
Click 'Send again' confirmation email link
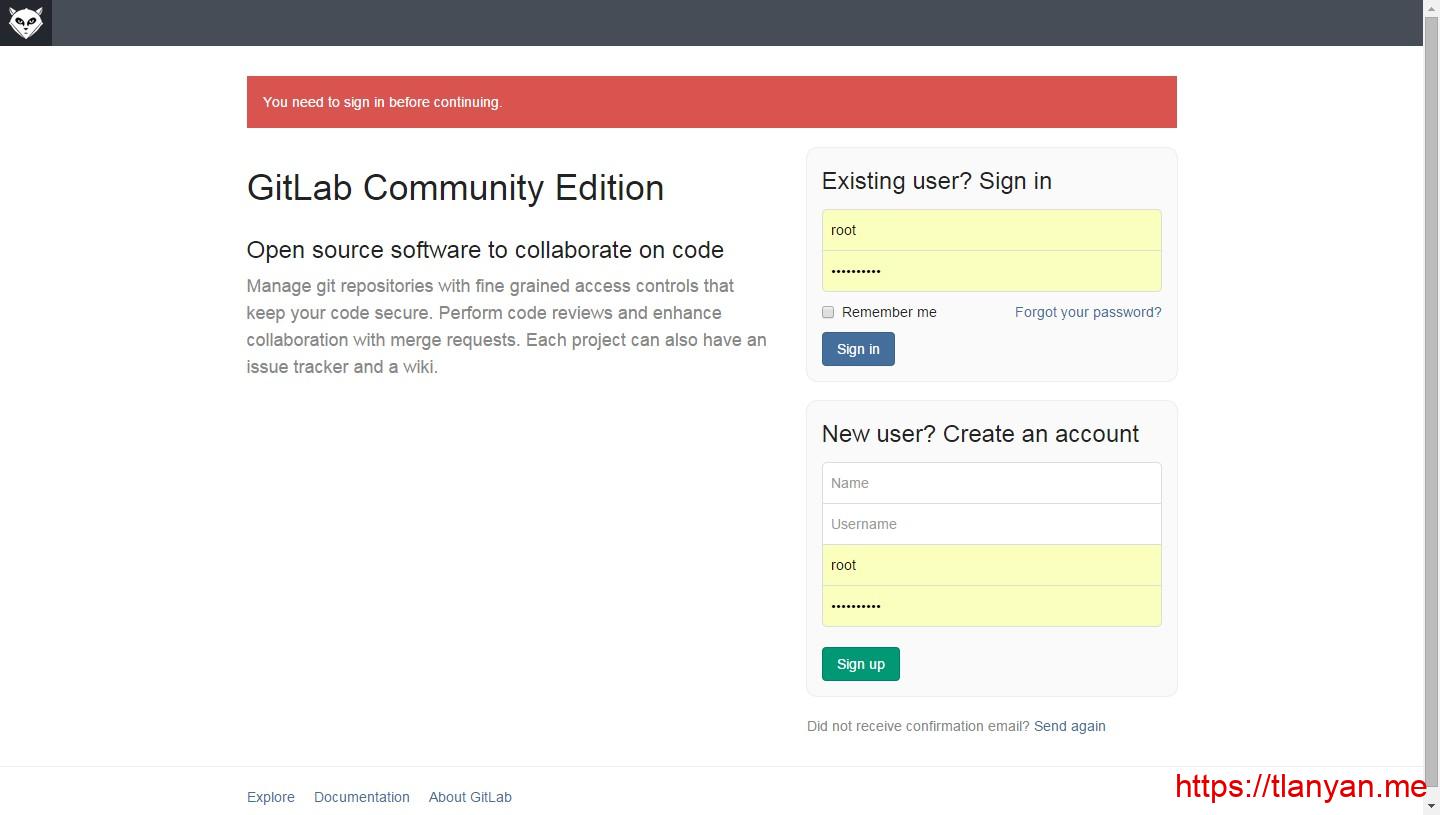(x=1069, y=726)
